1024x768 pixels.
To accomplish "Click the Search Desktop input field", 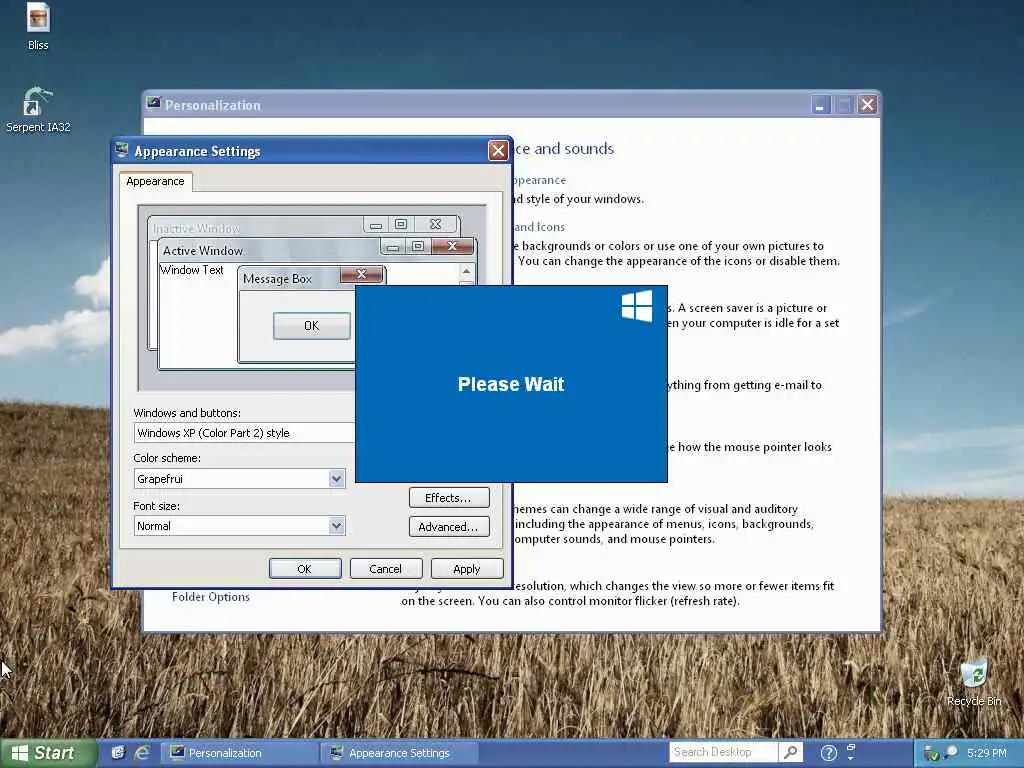I will 723,752.
